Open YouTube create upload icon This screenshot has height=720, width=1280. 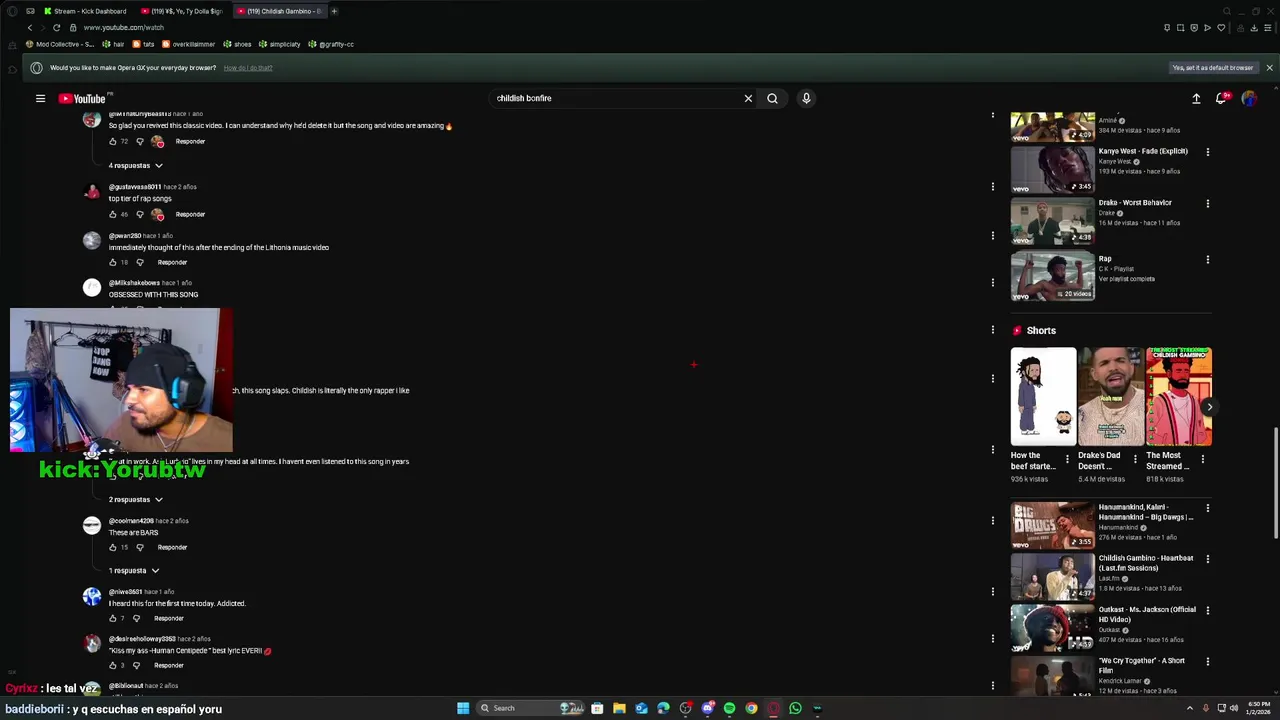coord(1196,98)
